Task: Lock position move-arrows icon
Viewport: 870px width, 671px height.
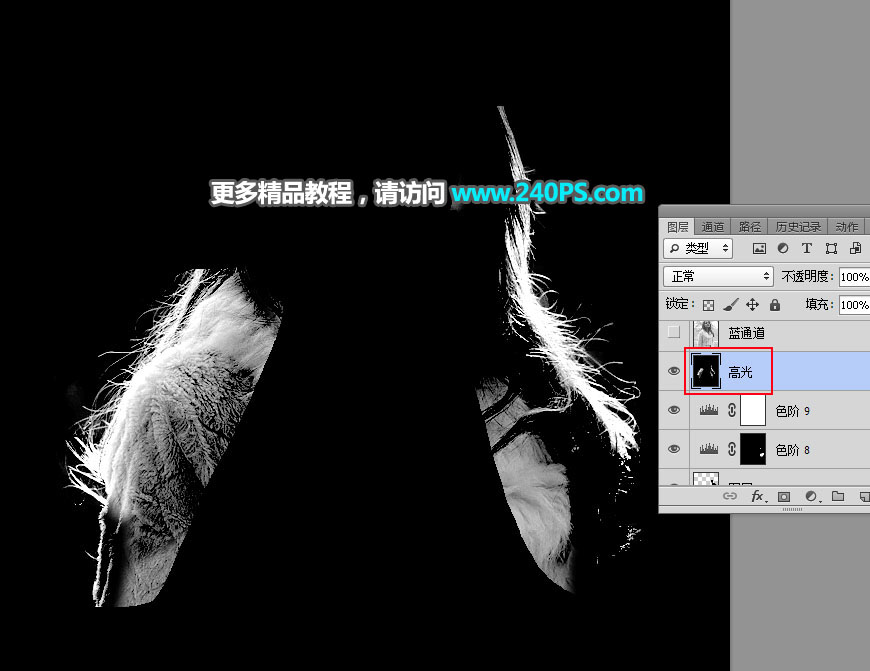Action: click(x=752, y=304)
